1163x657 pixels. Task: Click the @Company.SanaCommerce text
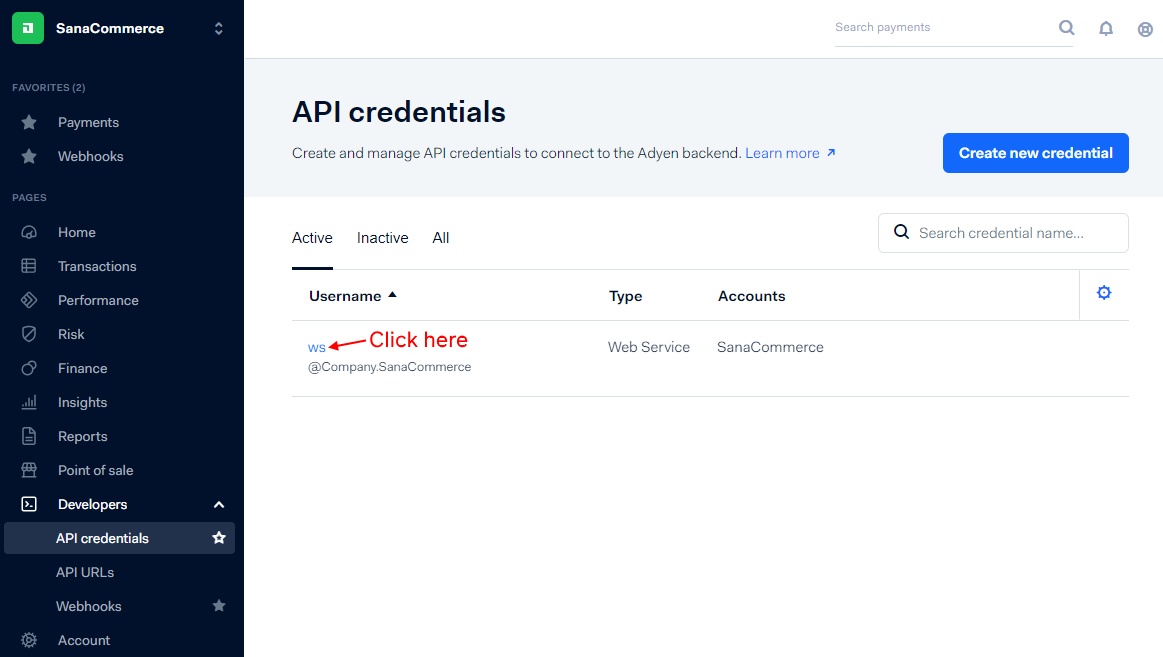click(x=389, y=367)
